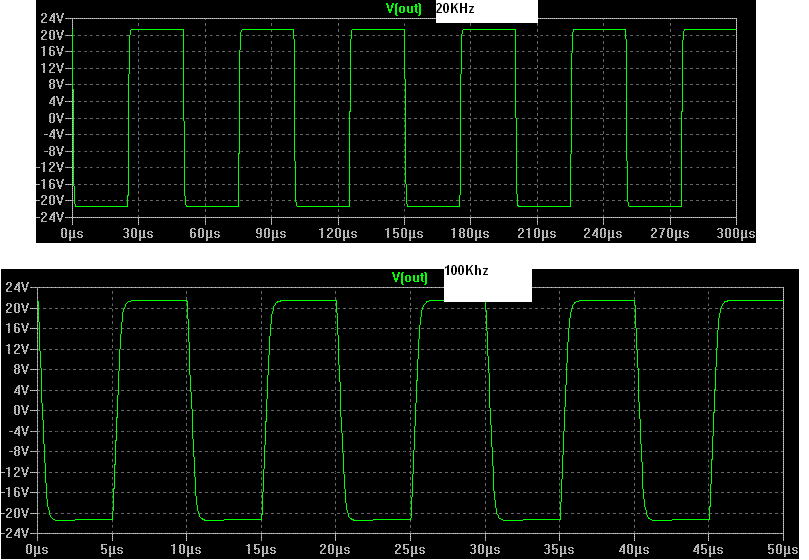Click the -4V axis label in 20KHz plot
Viewport: 809px width, 560px height.
(54, 135)
